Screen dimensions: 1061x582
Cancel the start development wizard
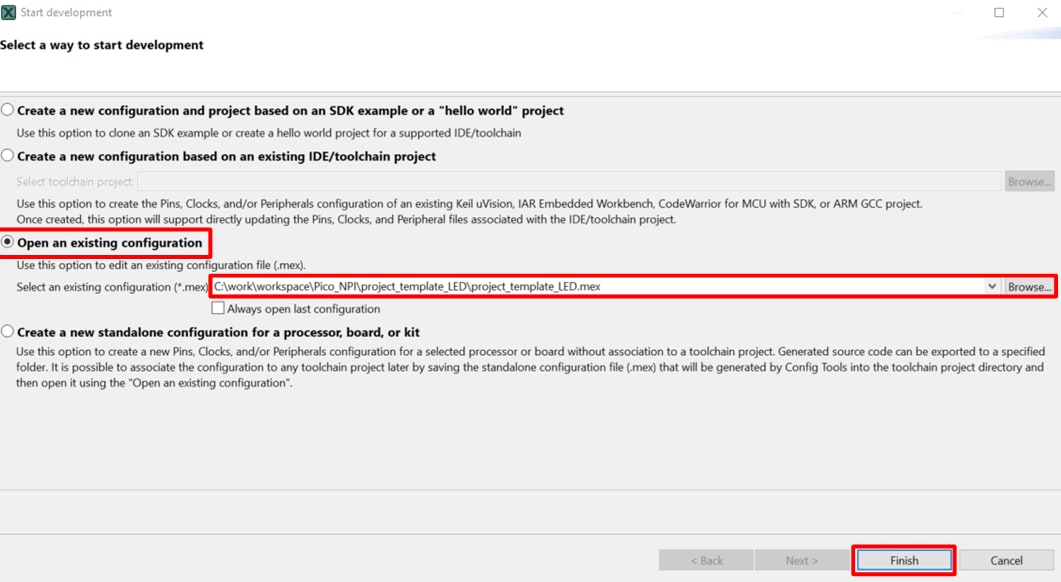tap(1006, 560)
